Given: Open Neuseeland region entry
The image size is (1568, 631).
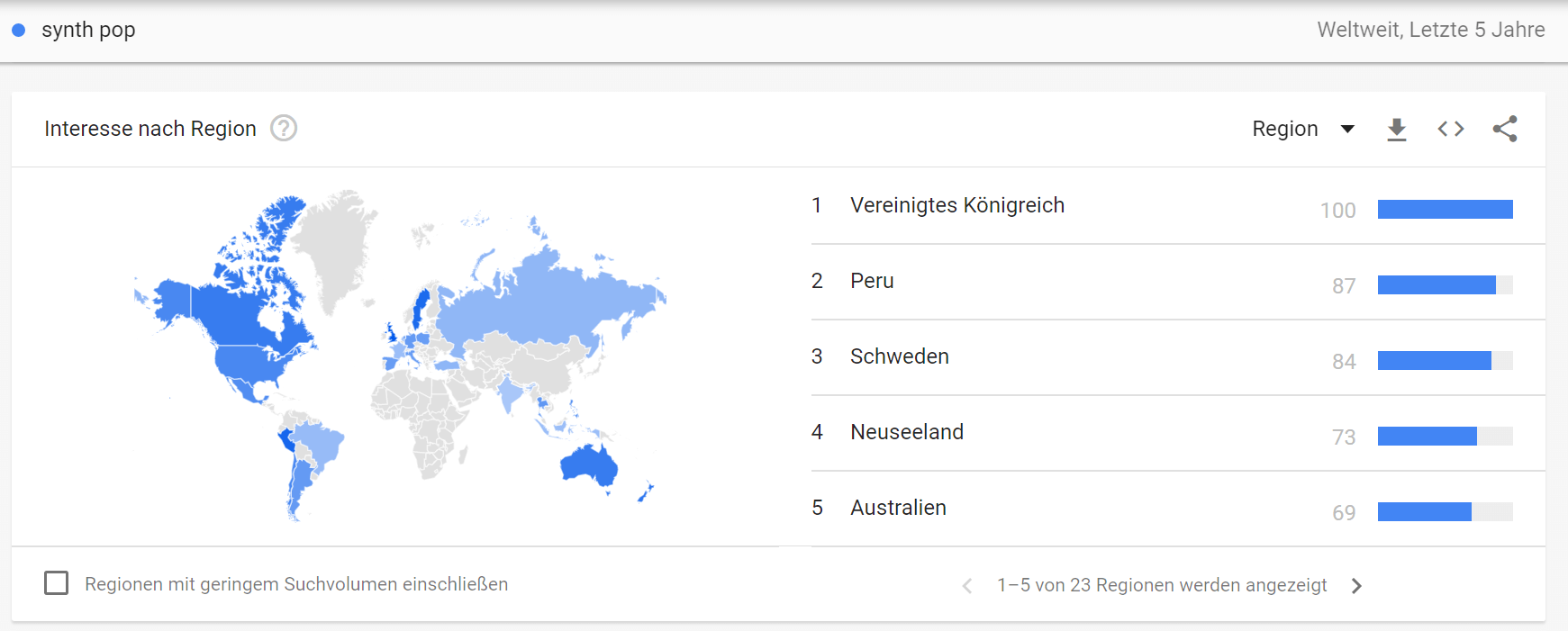Looking at the screenshot, I should click(907, 432).
